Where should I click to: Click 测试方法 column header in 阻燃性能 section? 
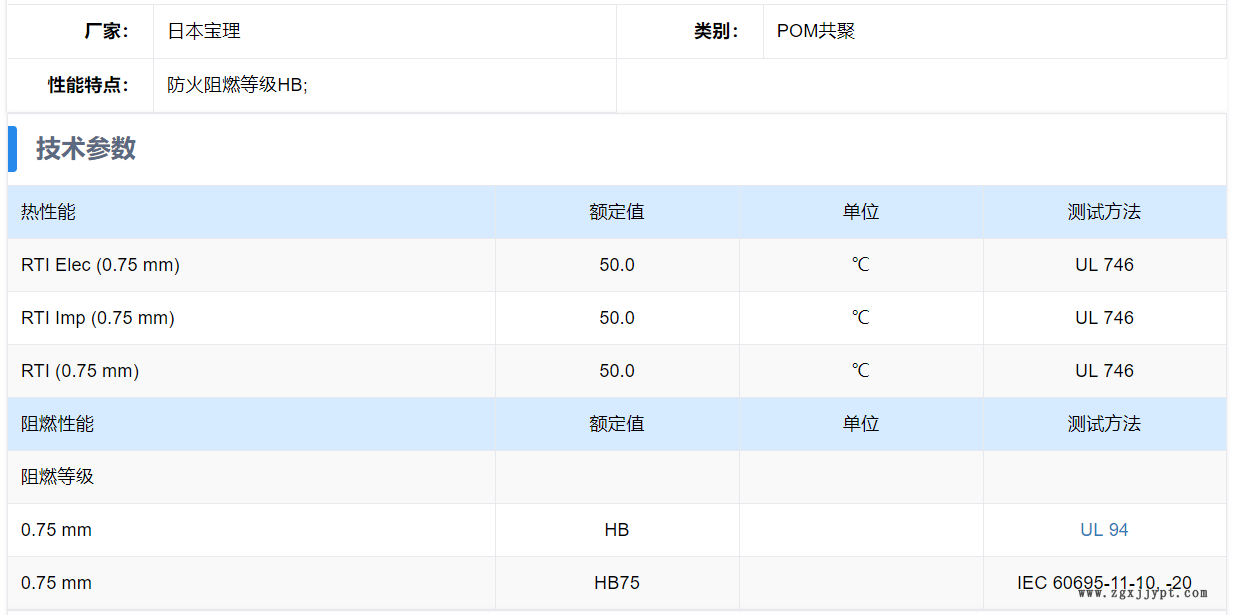[x=1104, y=424]
